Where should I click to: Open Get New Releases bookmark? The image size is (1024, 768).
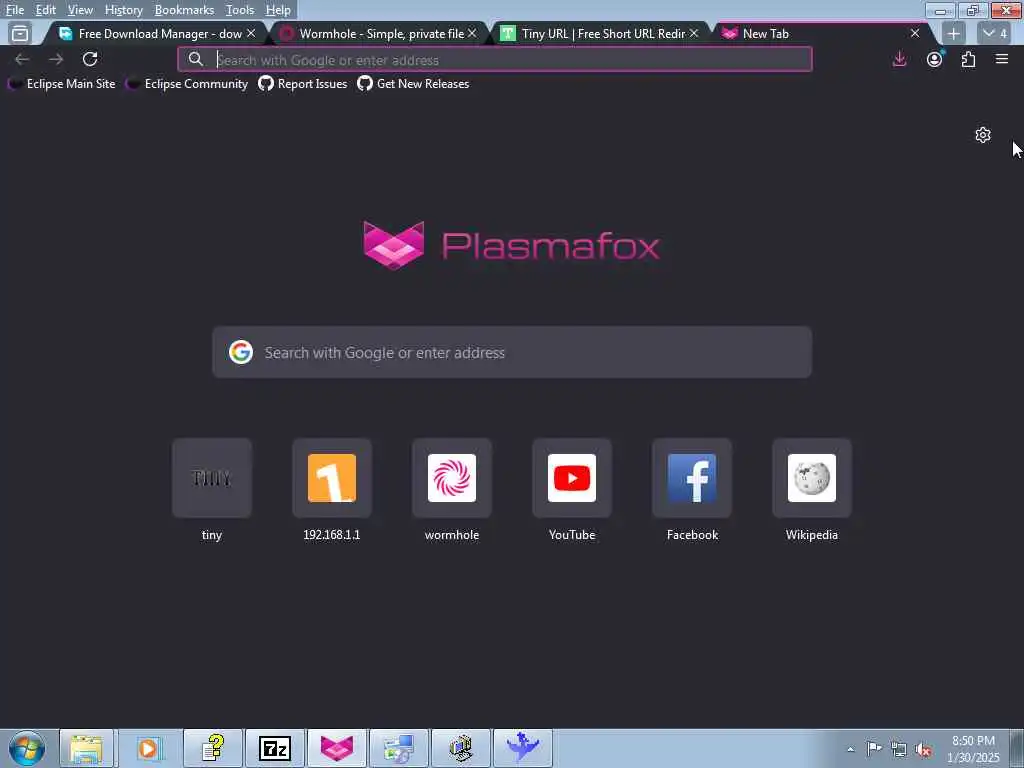[x=413, y=84]
